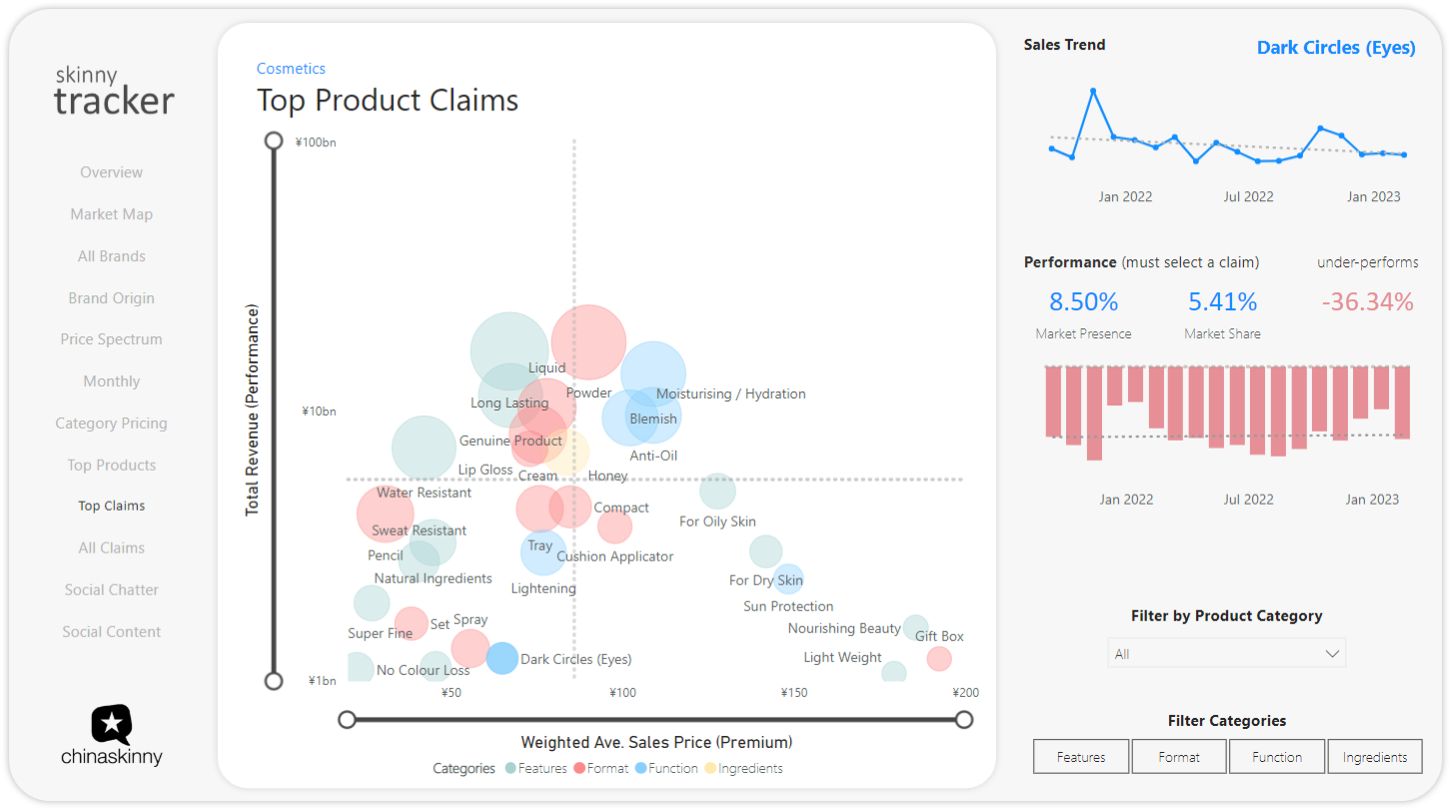Select the Liquid bubble in chart

point(510,351)
